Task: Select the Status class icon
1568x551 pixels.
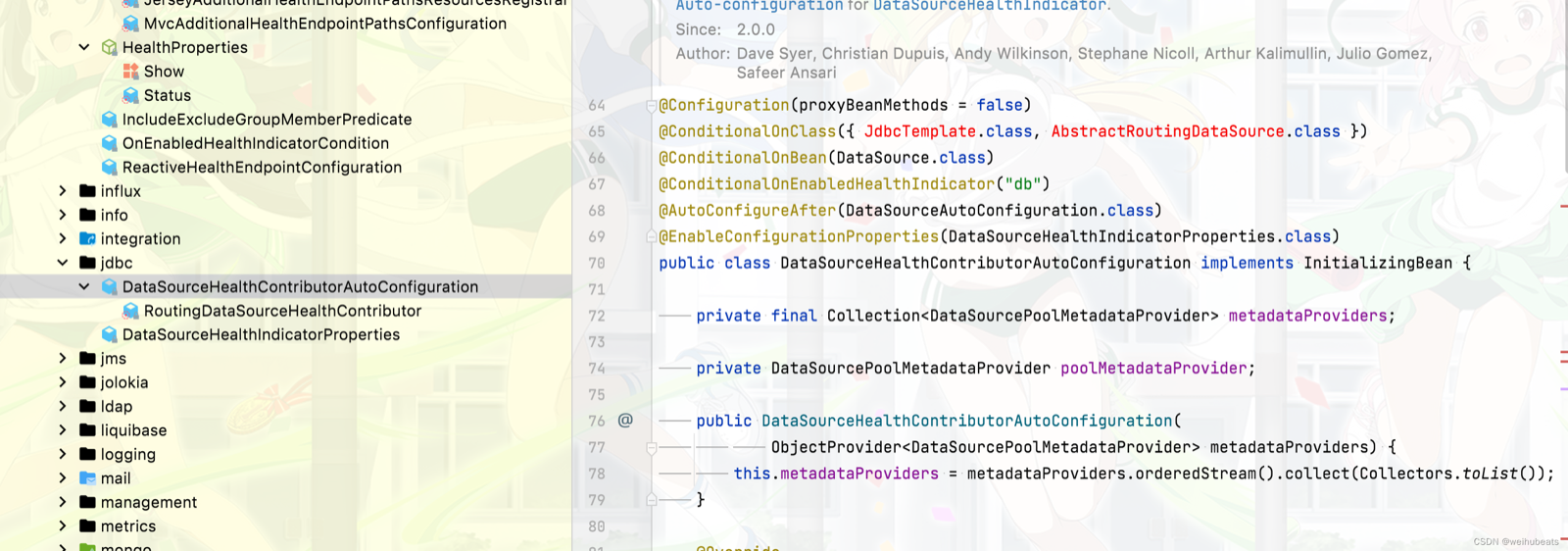Action: (131, 95)
